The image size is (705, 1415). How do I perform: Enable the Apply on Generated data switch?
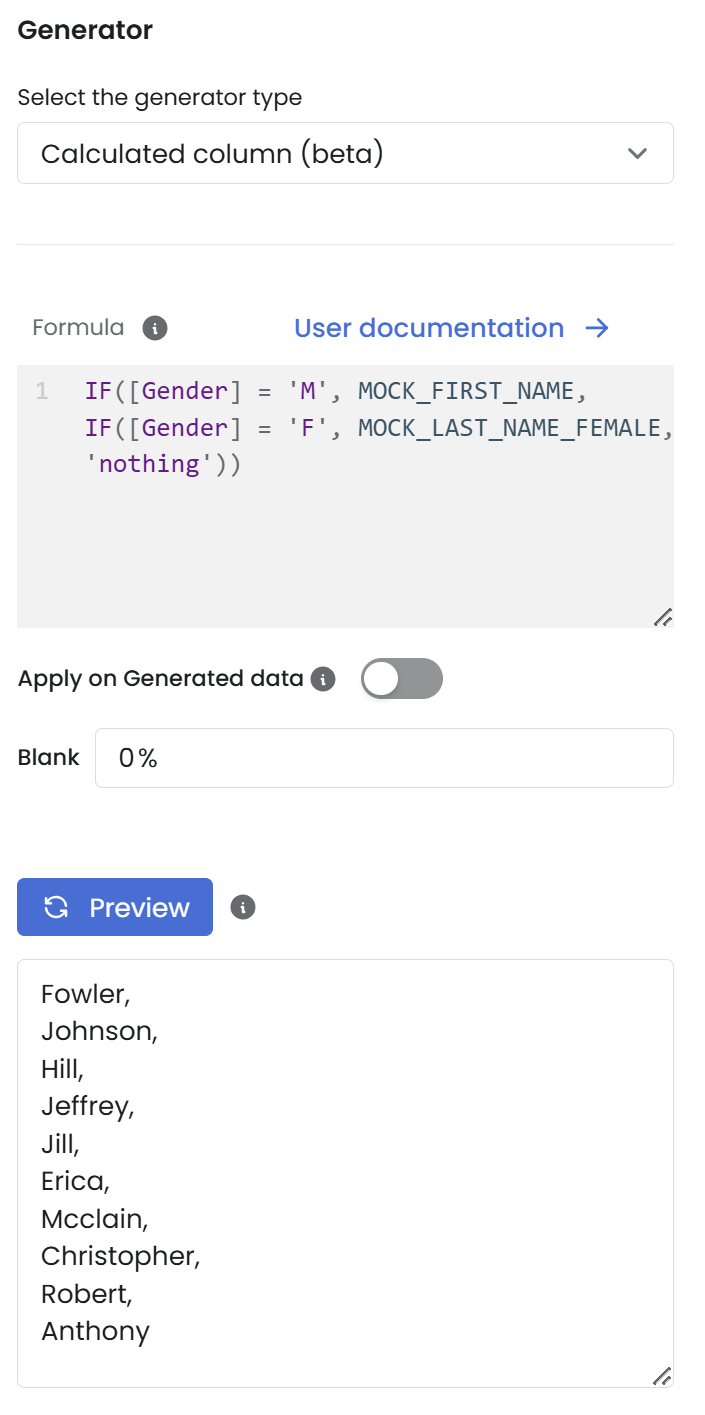(x=401, y=679)
